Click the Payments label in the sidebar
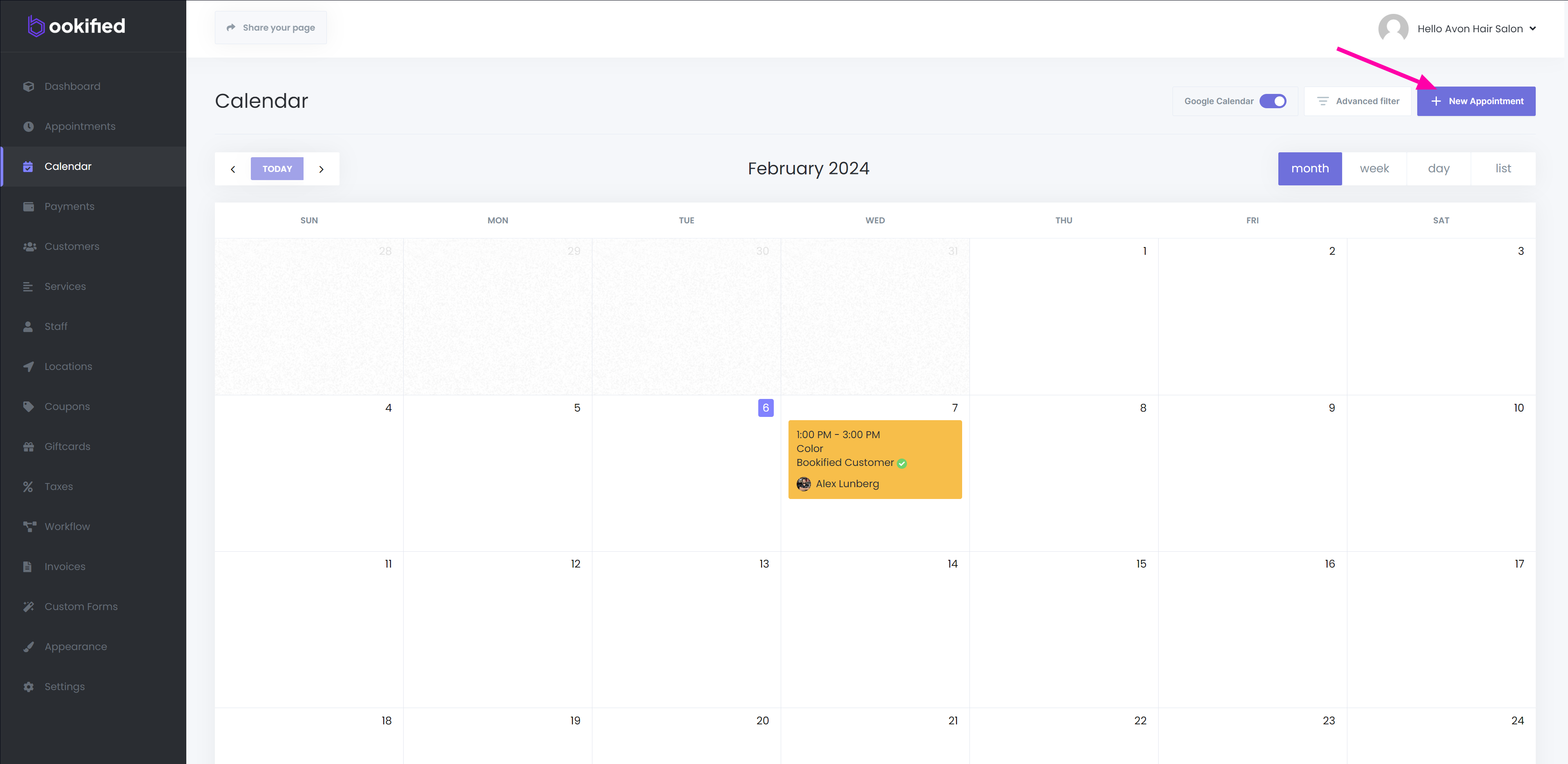 [x=69, y=207]
